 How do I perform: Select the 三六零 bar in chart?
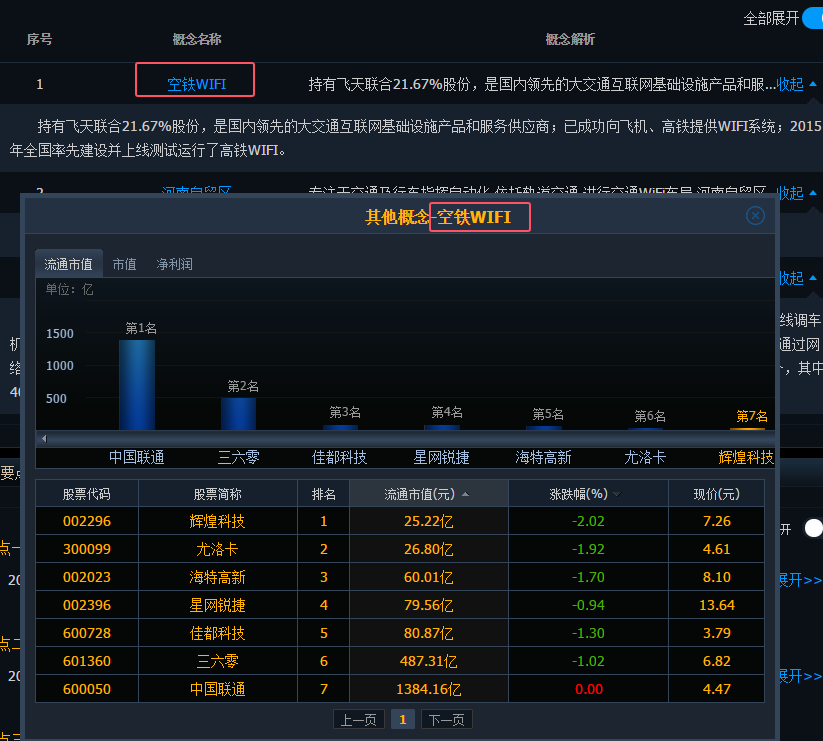[238, 414]
